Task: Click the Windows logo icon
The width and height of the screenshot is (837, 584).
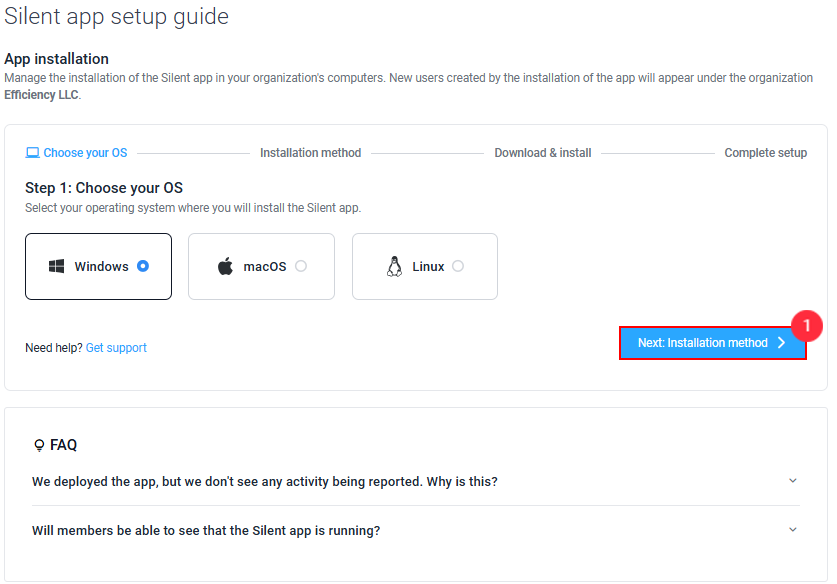Action: (57, 266)
